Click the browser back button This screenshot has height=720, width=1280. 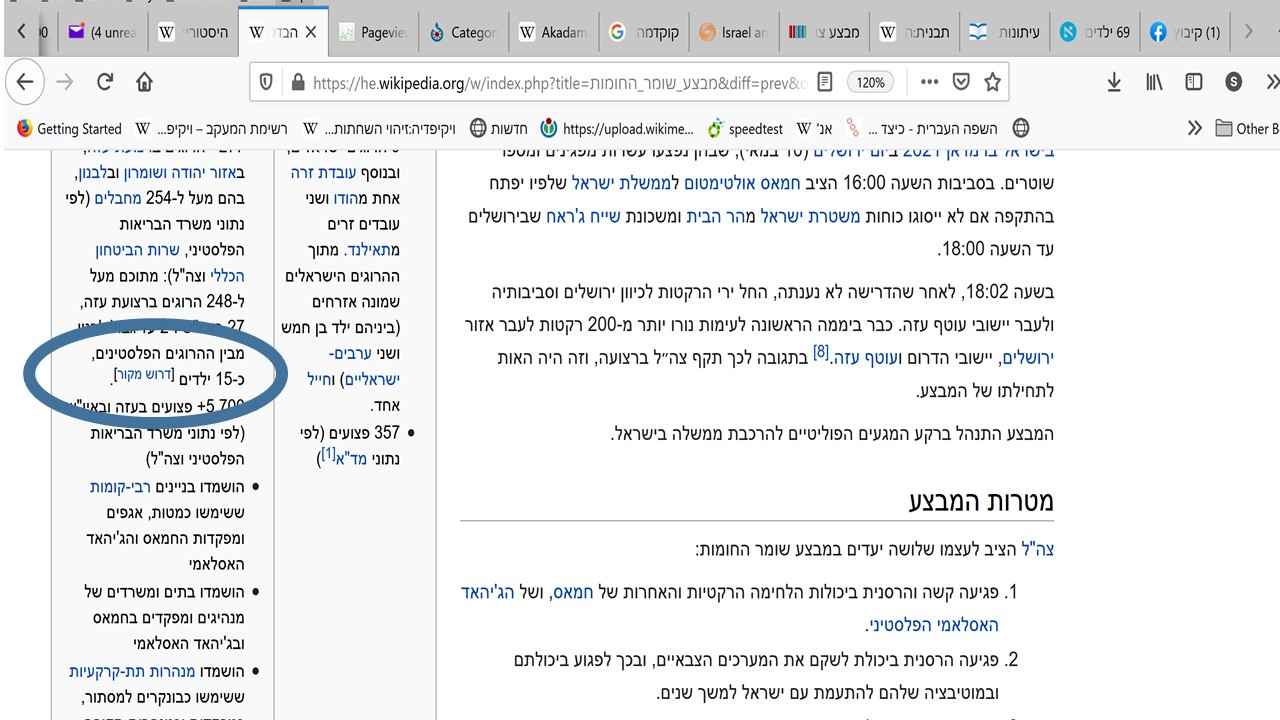point(26,83)
